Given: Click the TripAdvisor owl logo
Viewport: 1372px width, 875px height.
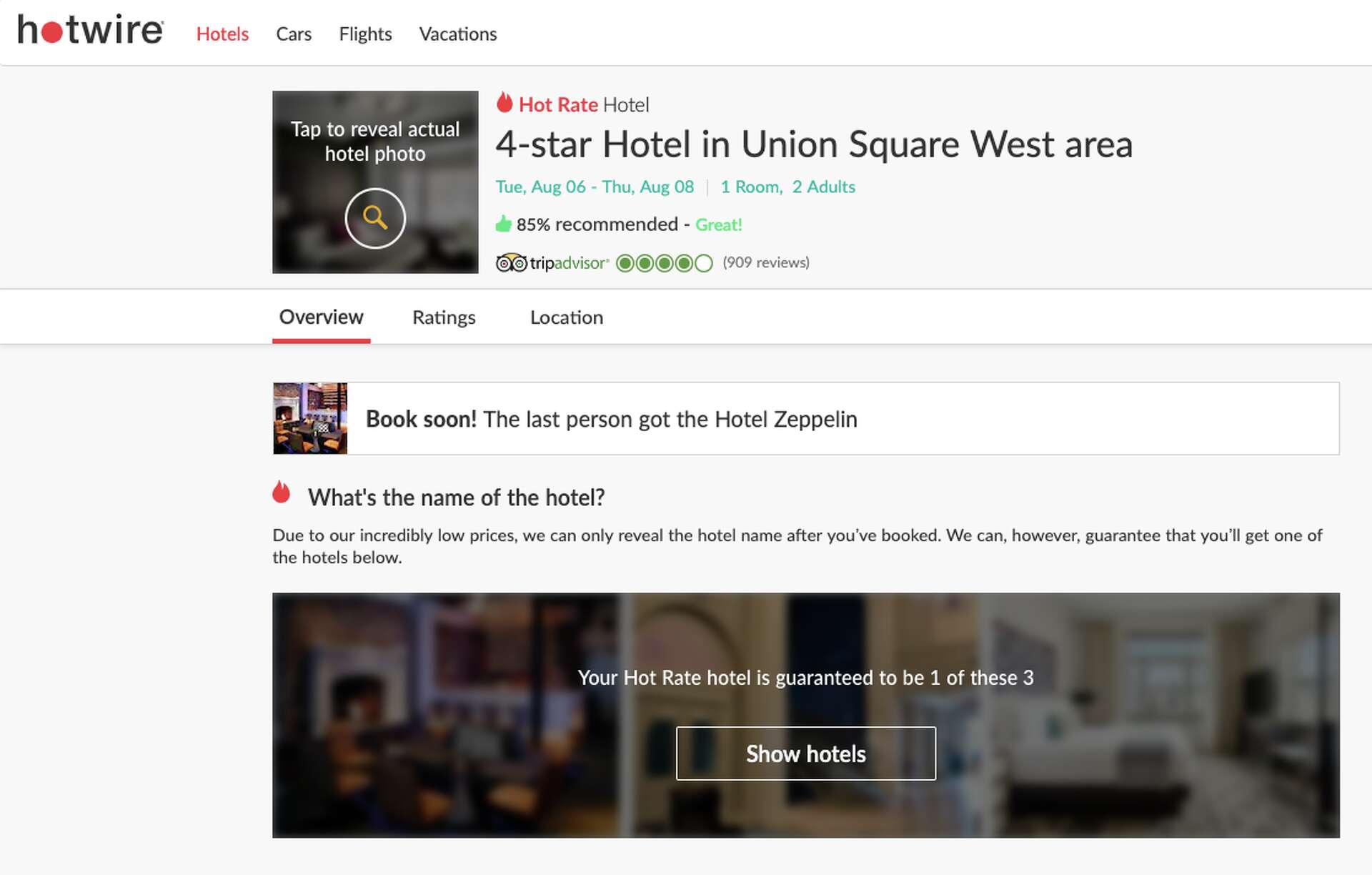Looking at the screenshot, I should tap(511, 263).
